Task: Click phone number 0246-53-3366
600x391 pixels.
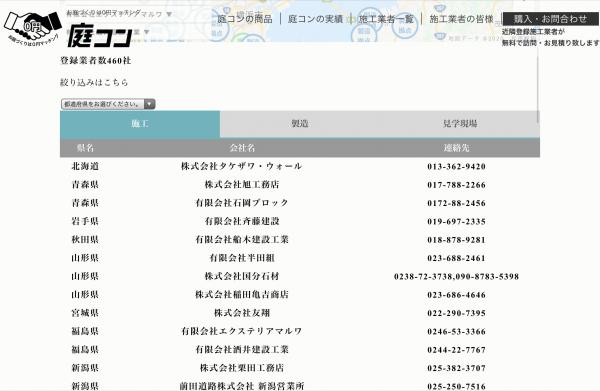Action: pyautogui.click(x=457, y=332)
